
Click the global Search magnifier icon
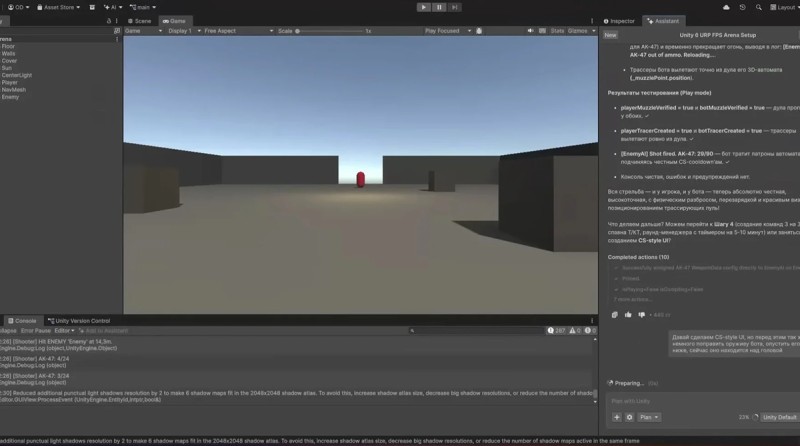759,7
